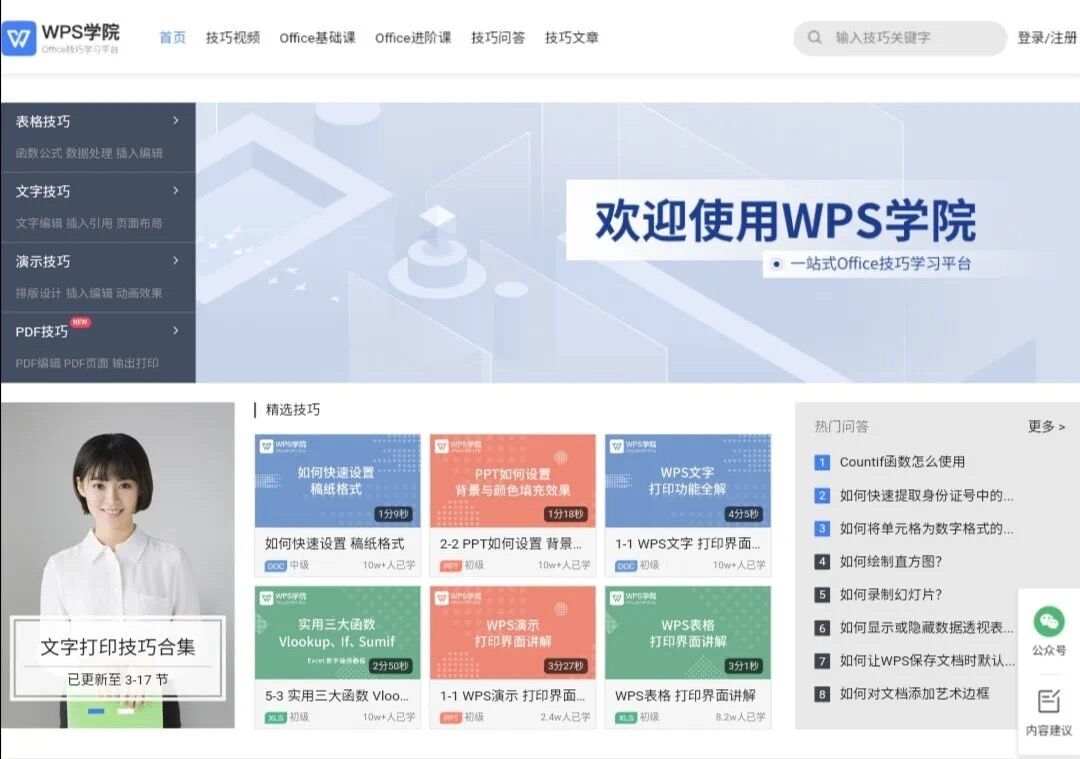Open 更多 link in 热门问答
Viewport: 1080px width, 759px height.
click(1046, 426)
